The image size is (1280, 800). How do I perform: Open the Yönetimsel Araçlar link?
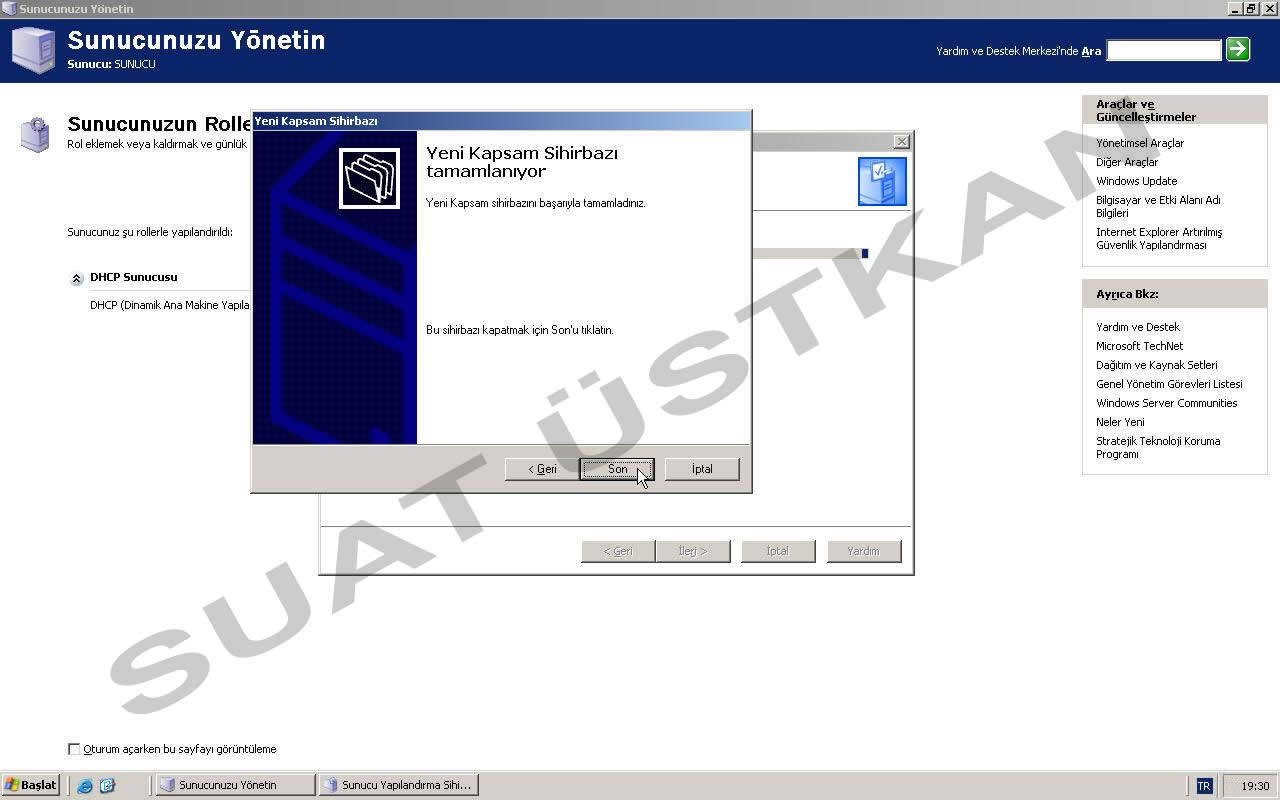point(1139,143)
